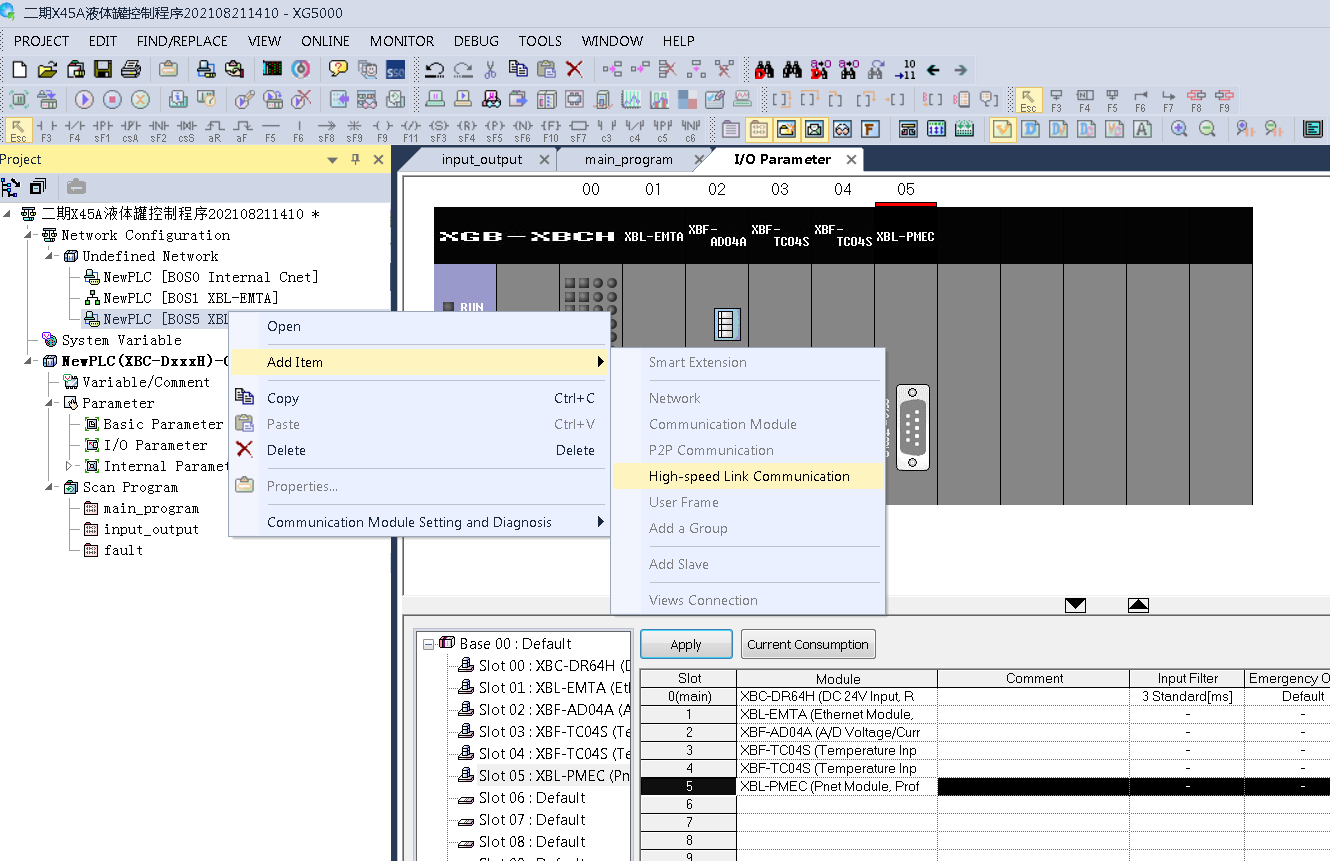
Task: Click the Apply button
Action: [686, 644]
